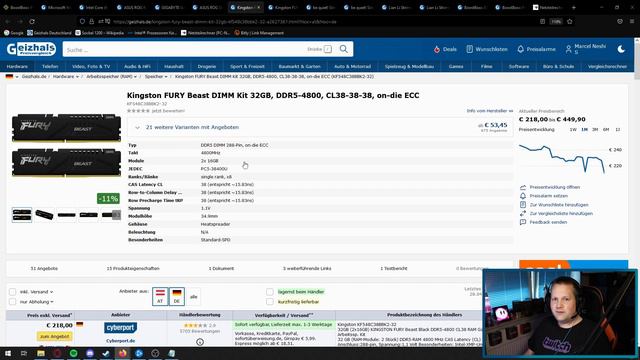Viewport: 640px width, 360px height.
Task: Enable kurzfristig lieferbar checkbox
Action: (x=270, y=302)
